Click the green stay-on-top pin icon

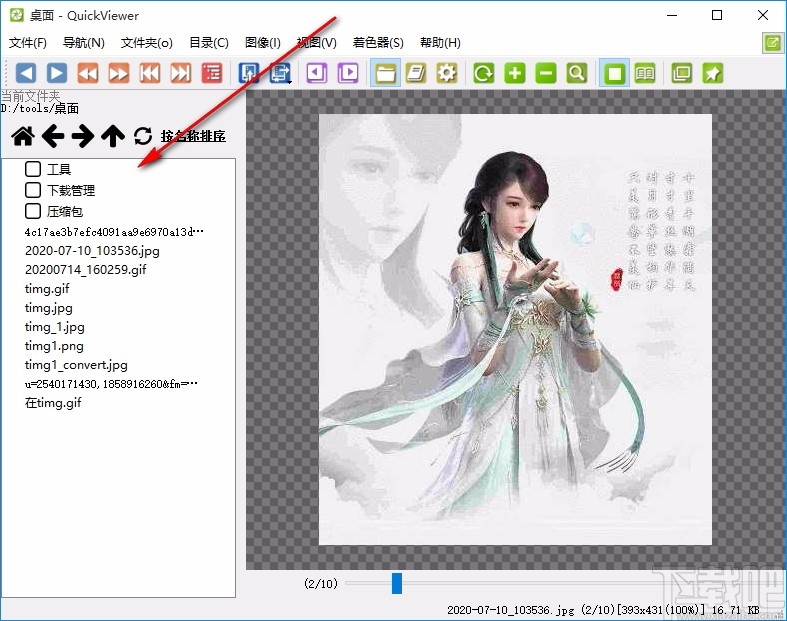(713, 73)
